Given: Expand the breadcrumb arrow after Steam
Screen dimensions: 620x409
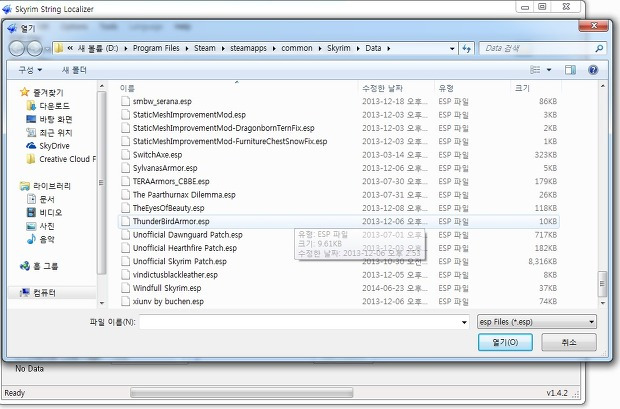Looking at the screenshot, I should 223,49.
